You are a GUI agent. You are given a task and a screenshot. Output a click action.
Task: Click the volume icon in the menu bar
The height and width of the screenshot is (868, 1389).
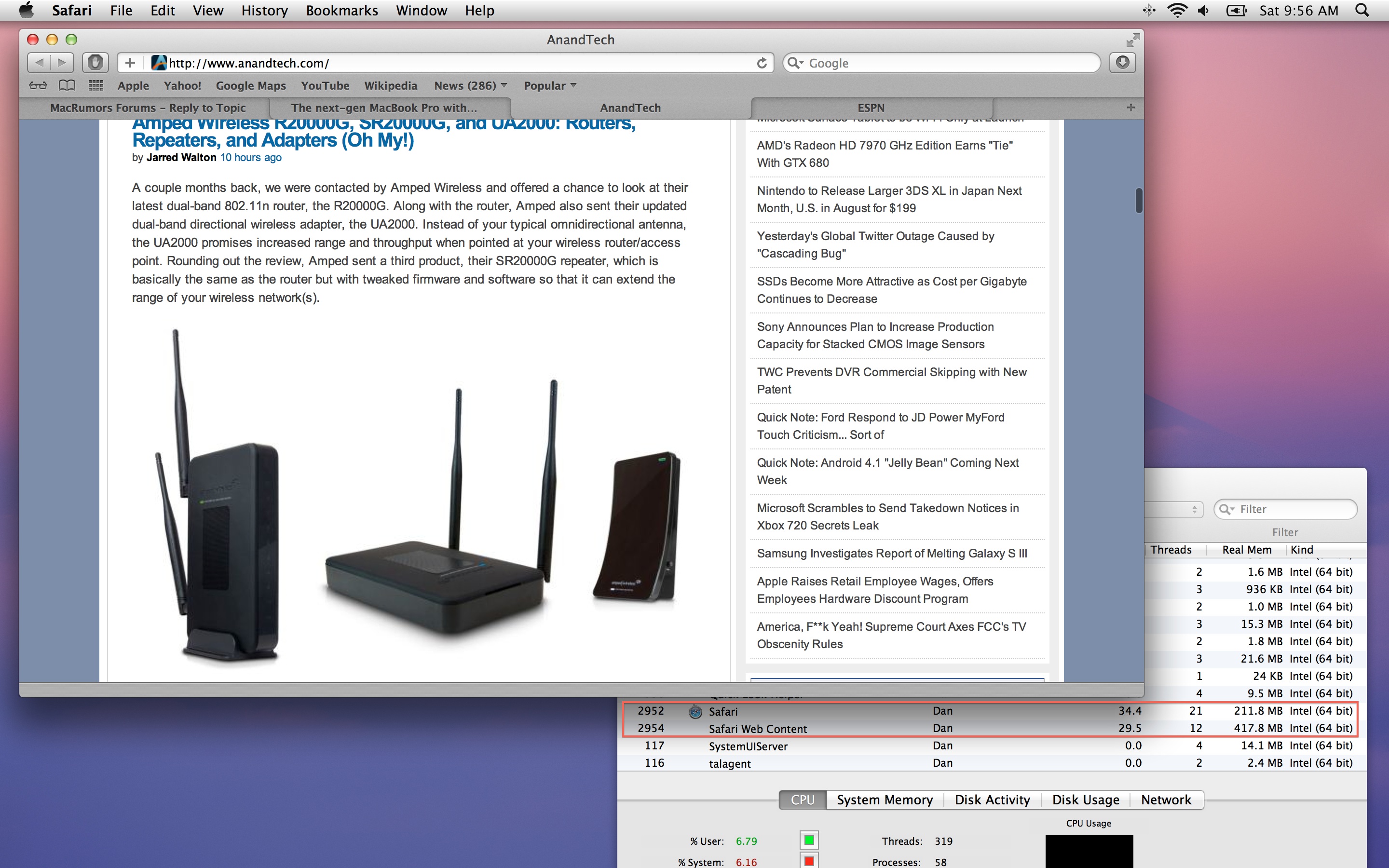click(x=1204, y=10)
